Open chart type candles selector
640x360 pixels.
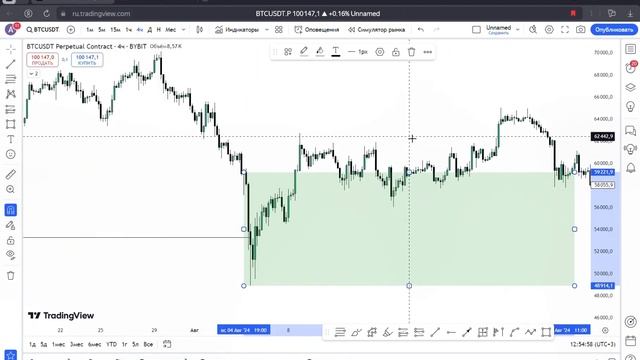pyautogui.click(x=200, y=29)
